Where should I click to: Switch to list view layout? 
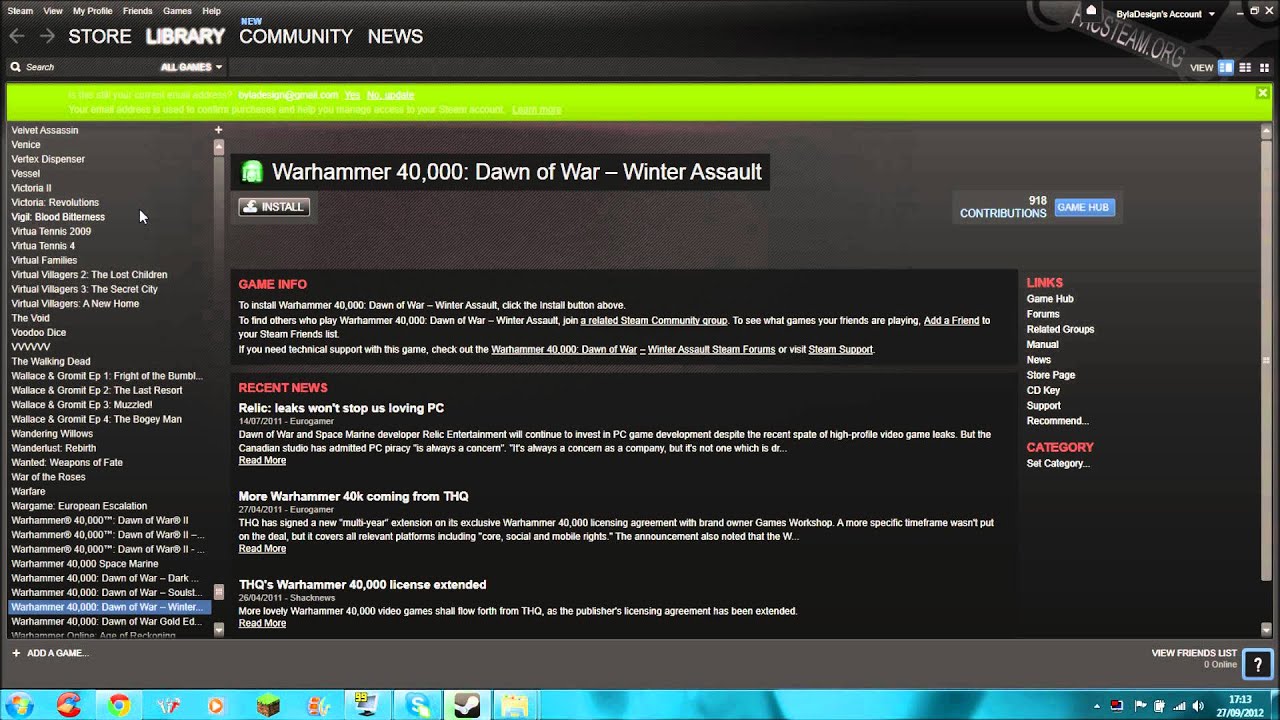pyautogui.click(x=1245, y=67)
